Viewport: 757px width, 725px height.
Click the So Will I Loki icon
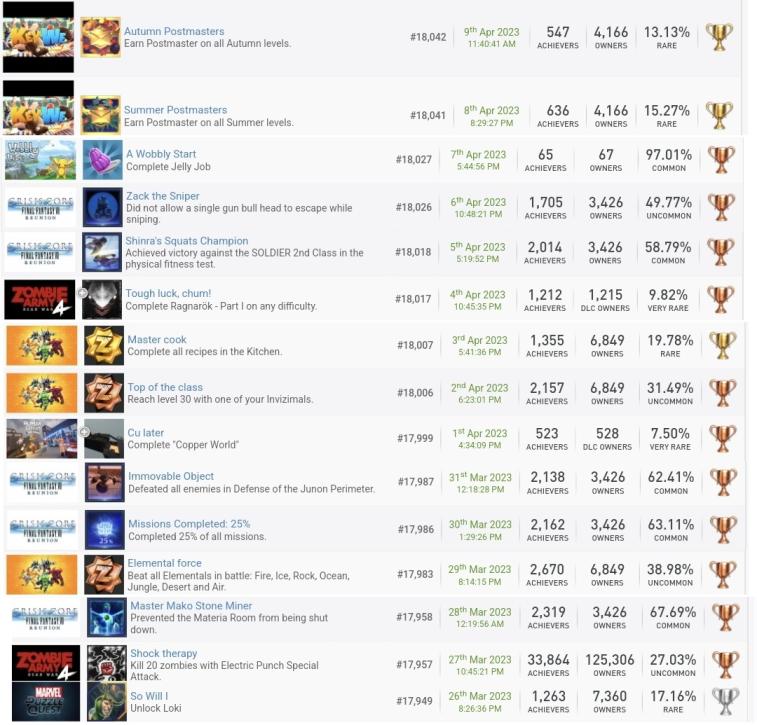click(x=106, y=701)
